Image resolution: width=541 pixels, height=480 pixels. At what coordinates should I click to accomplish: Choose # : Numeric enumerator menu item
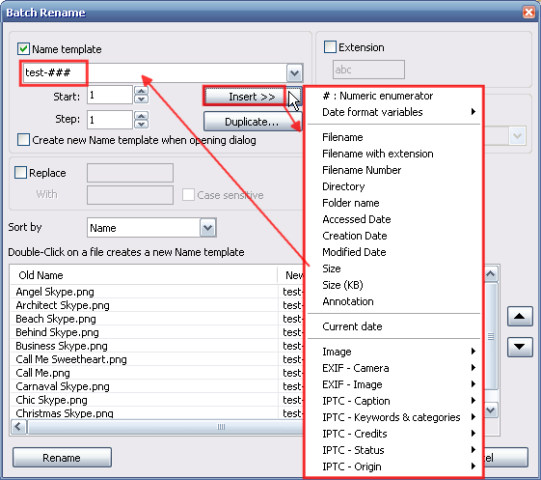[x=394, y=96]
